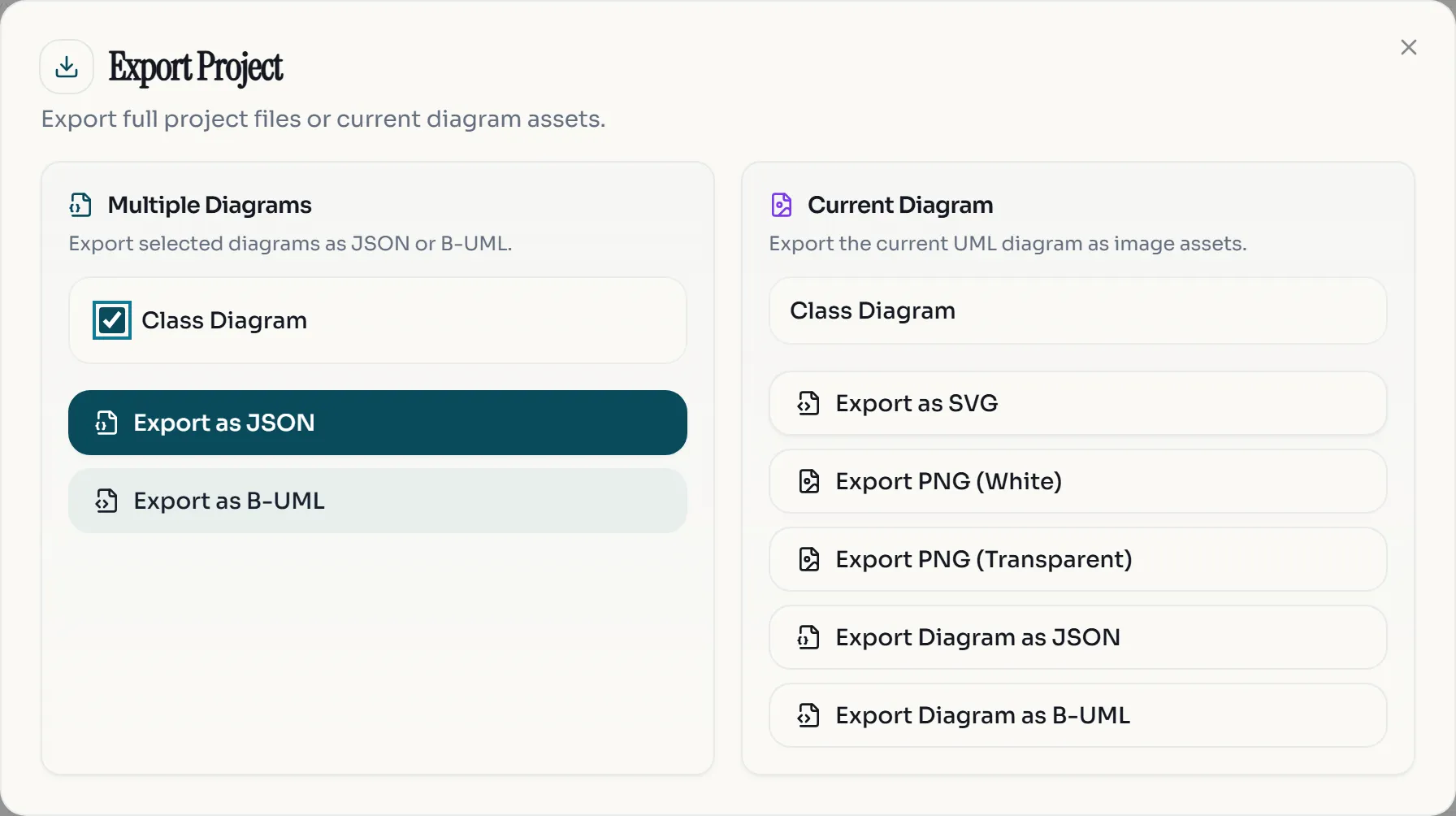Screen dimensions: 1456x816
Task: Click 'Export the current UML diagram' description
Action: pyautogui.click(x=1007, y=244)
